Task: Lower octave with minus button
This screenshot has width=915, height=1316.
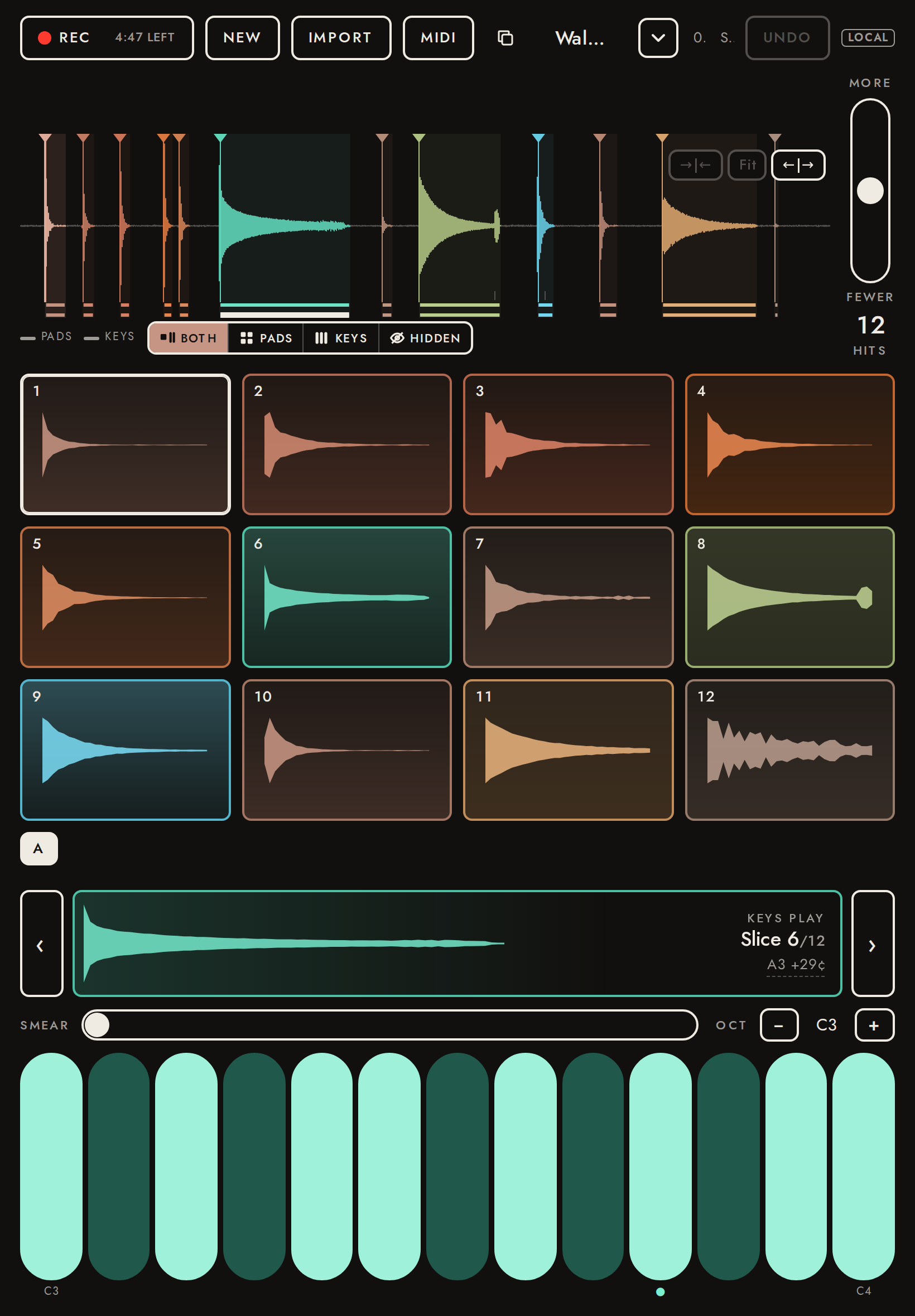Action: click(778, 1025)
